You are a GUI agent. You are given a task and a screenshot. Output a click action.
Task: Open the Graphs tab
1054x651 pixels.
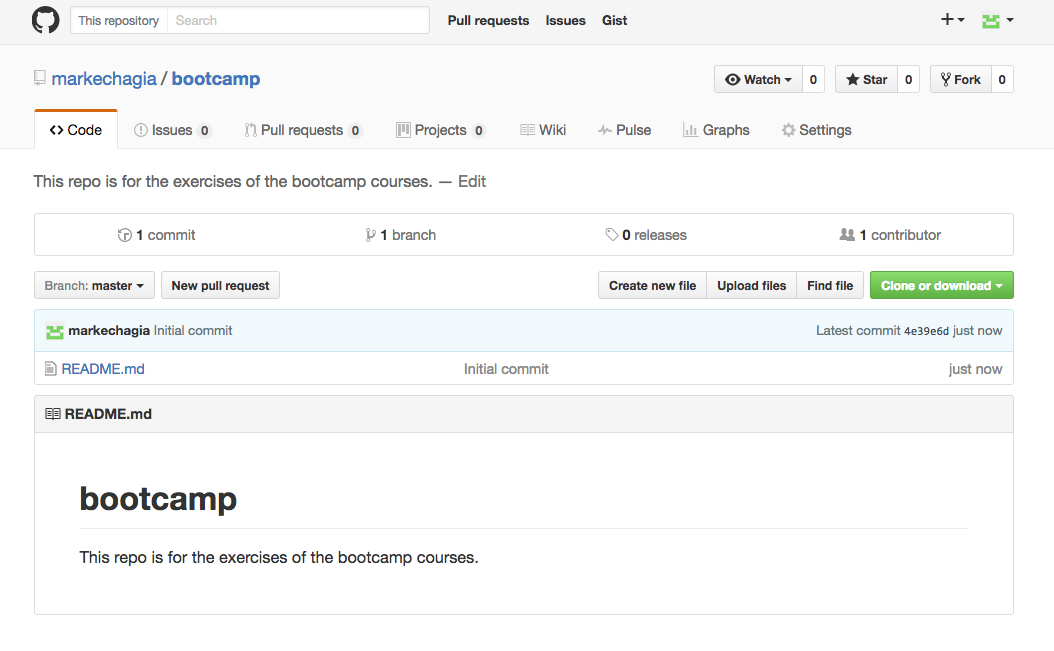click(716, 130)
